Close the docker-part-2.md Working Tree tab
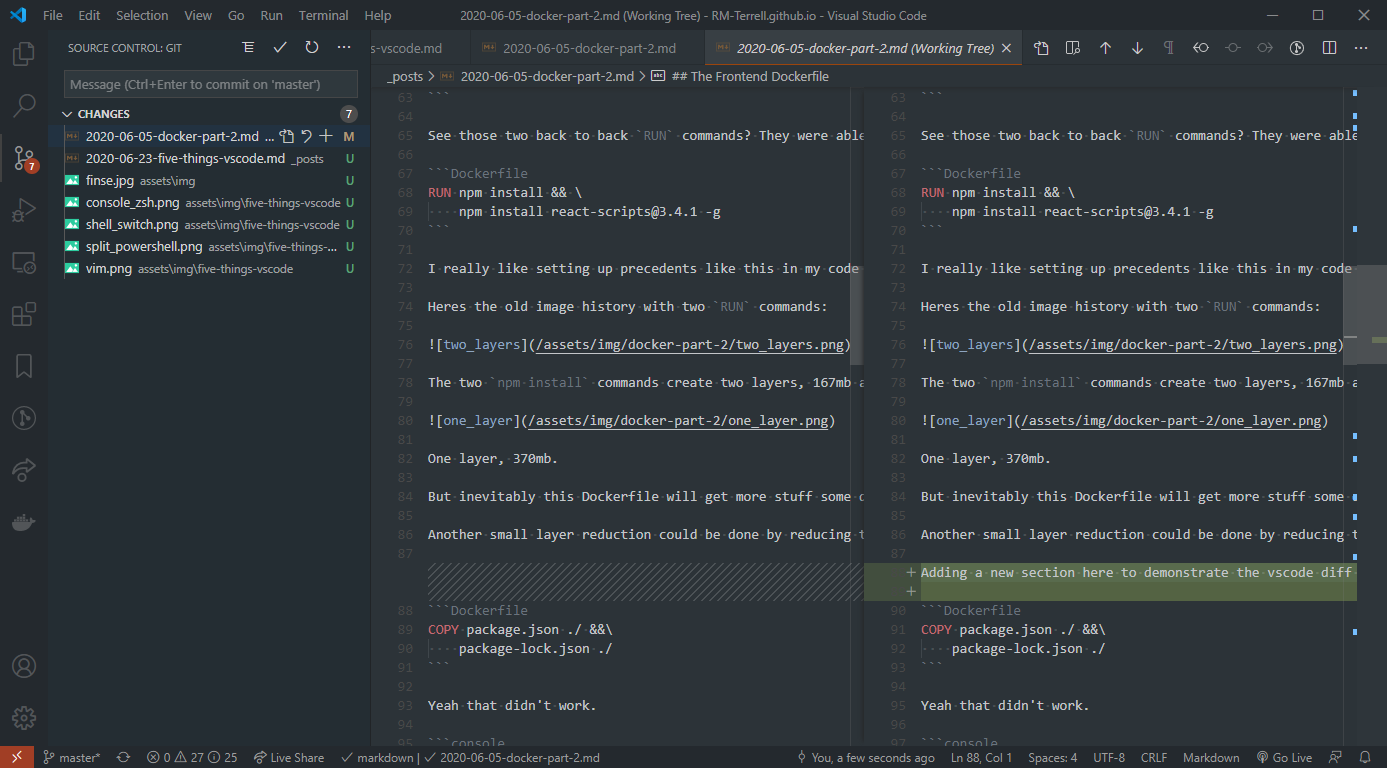Screen dimensions: 1387x768 click(x=1007, y=48)
